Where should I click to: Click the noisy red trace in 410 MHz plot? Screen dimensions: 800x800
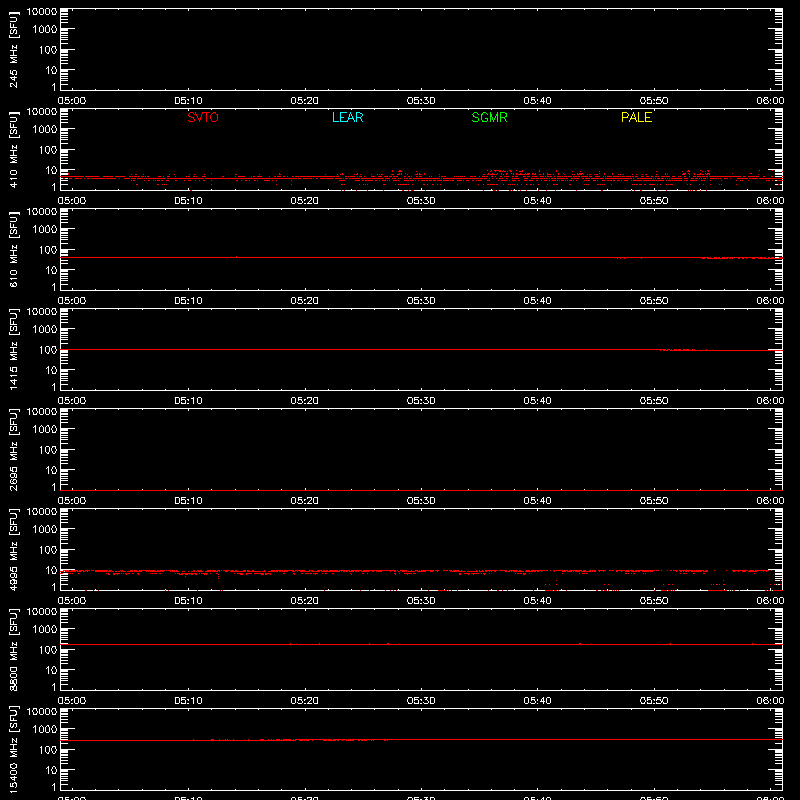(x=421, y=178)
